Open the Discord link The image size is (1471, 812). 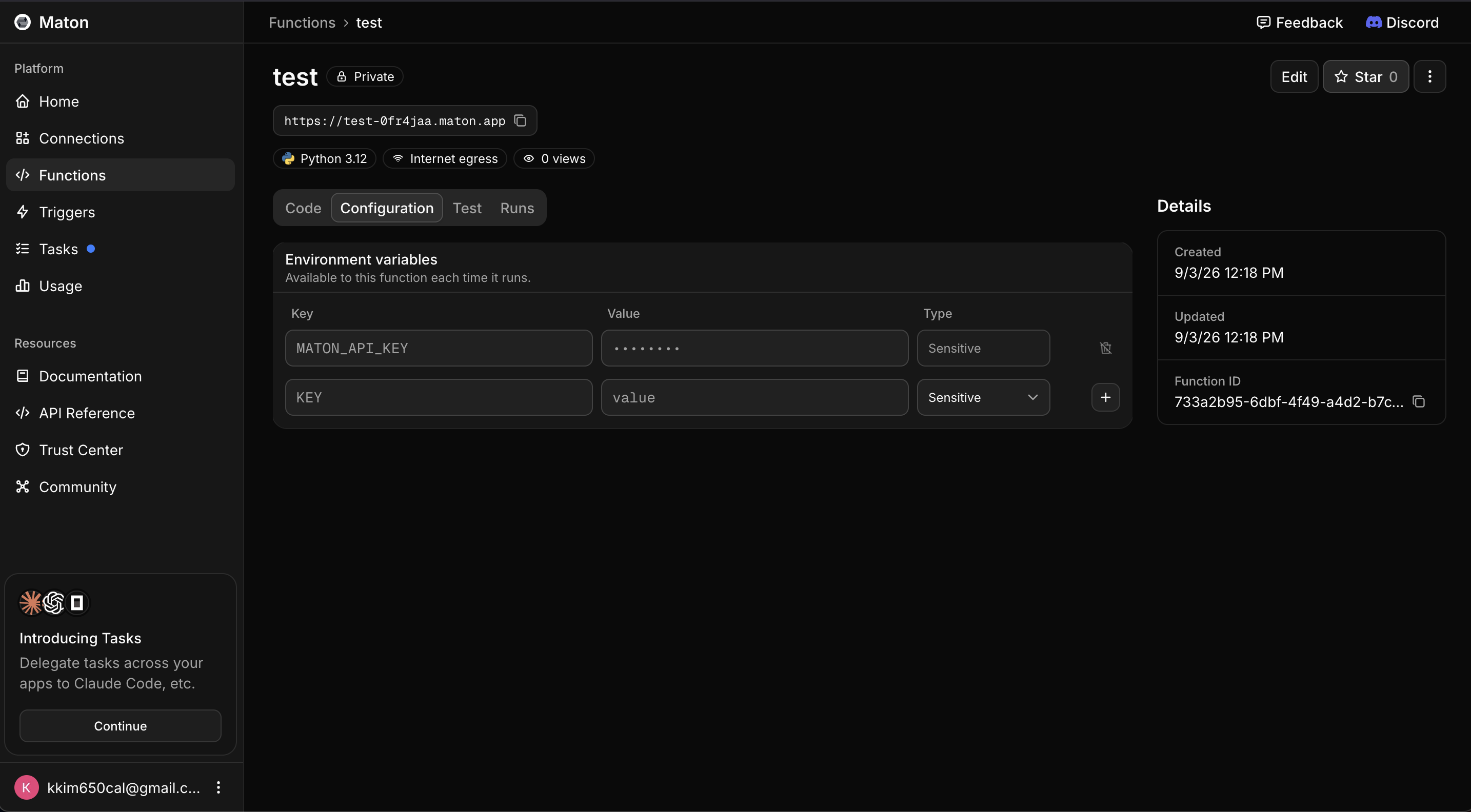click(x=1402, y=22)
